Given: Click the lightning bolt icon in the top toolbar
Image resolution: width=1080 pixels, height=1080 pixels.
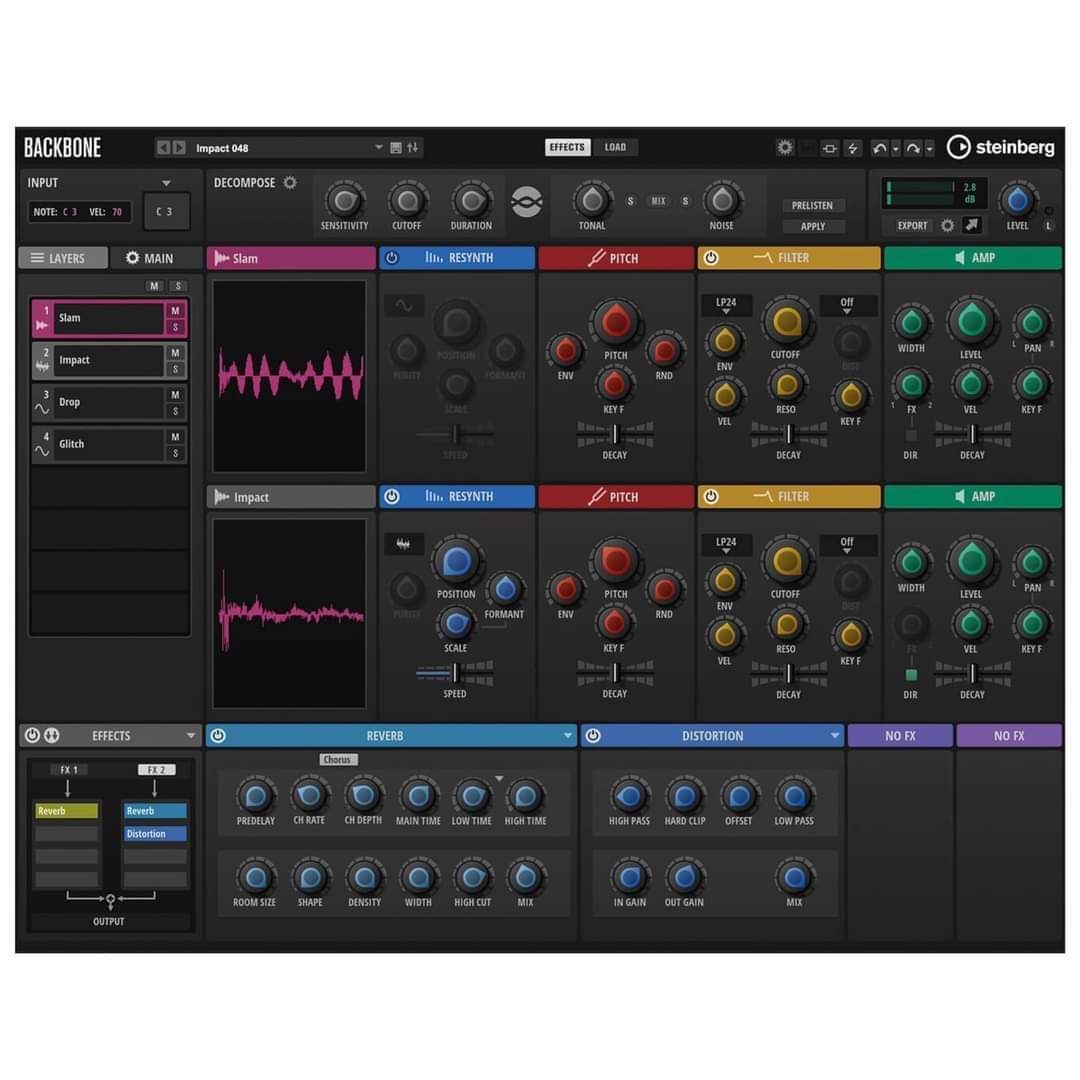Looking at the screenshot, I should click(853, 148).
